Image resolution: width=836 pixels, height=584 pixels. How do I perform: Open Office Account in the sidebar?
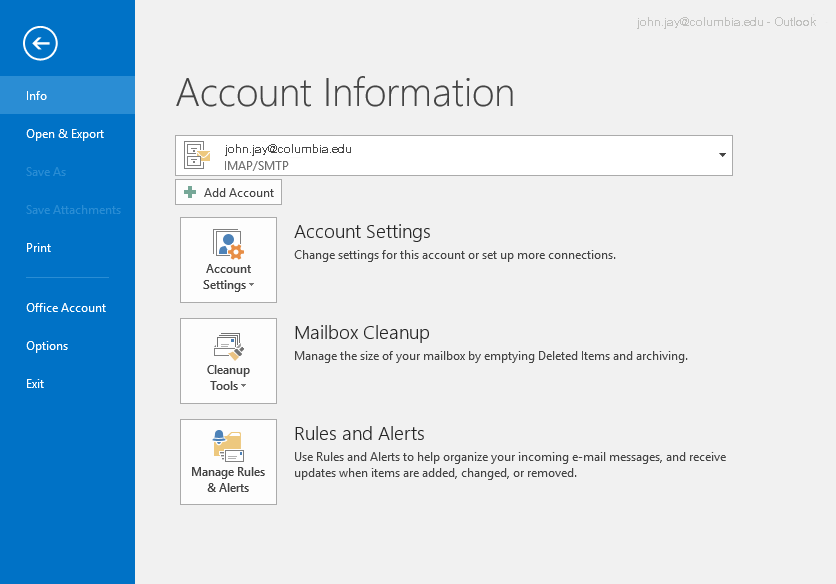click(x=67, y=308)
